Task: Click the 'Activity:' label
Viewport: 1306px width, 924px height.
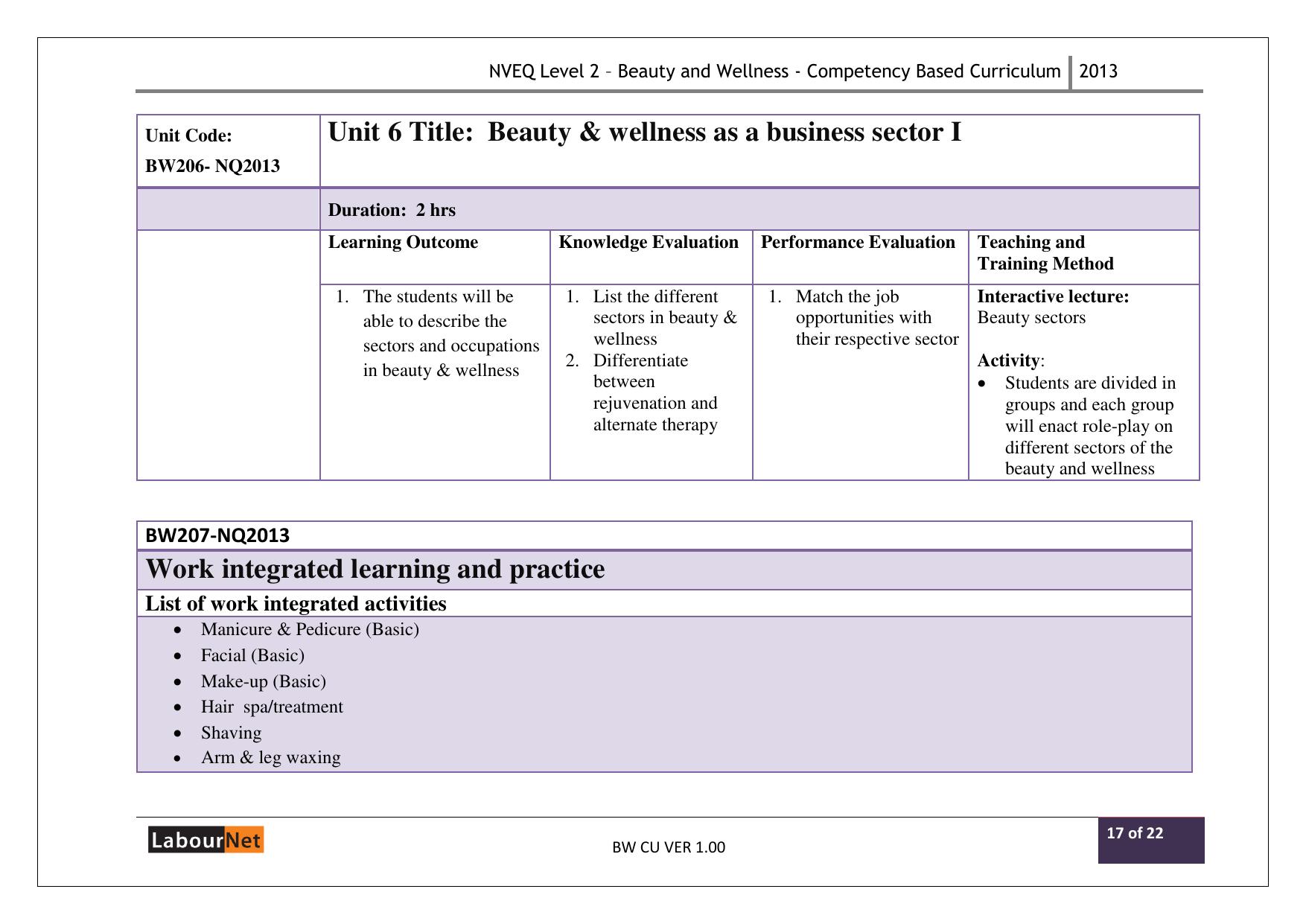Action: coord(1010,360)
